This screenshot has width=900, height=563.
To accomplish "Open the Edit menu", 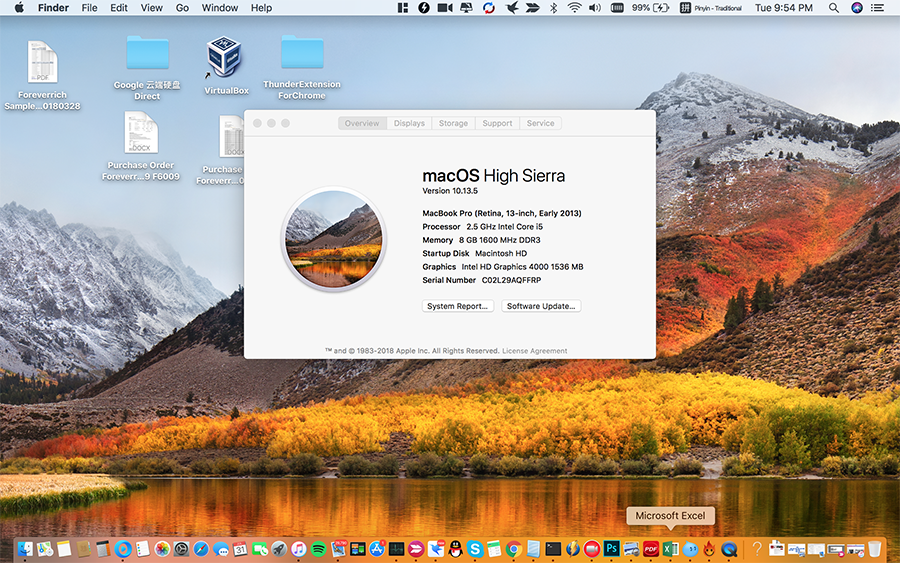I will pyautogui.click(x=119, y=8).
